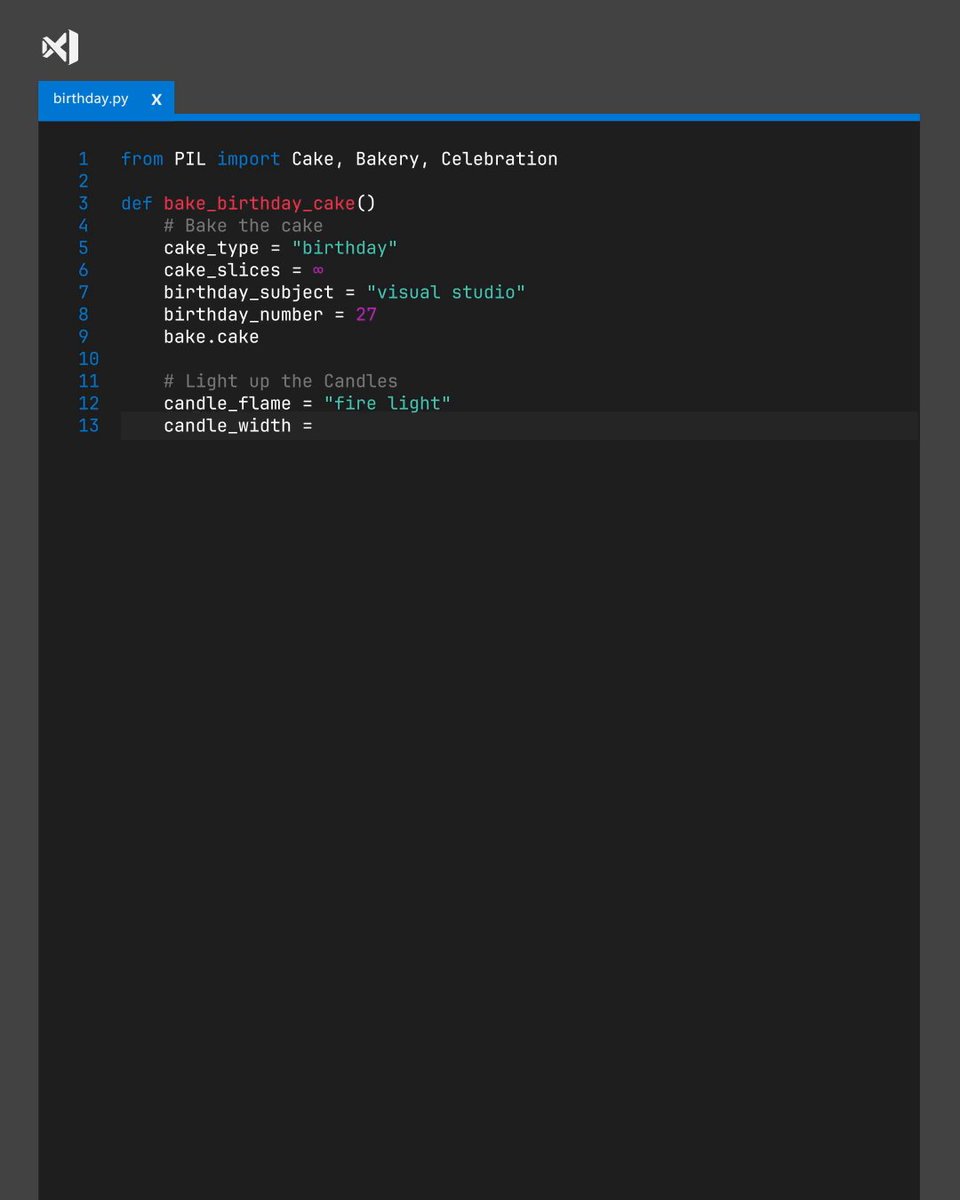Click the 'def' keyword on line 3
Screen dimensions: 960x1200
pos(137,203)
